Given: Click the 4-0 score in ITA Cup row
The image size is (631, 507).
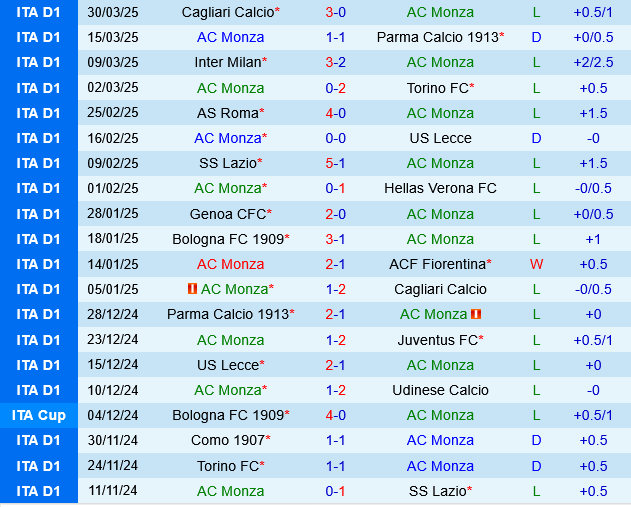Looking at the screenshot, I should (x=336, y=415).
